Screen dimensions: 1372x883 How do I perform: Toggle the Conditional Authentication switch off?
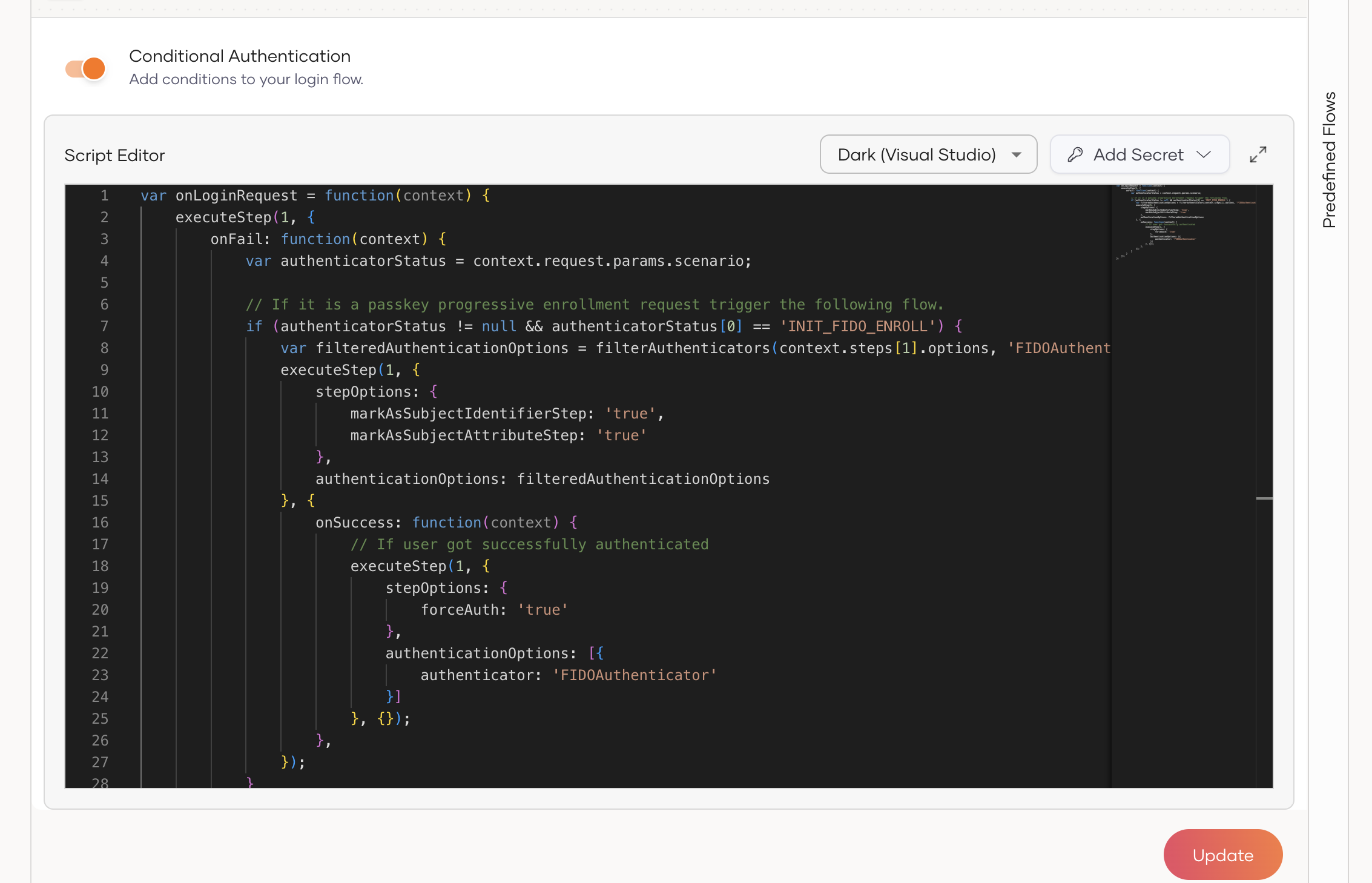click(85, 68)
